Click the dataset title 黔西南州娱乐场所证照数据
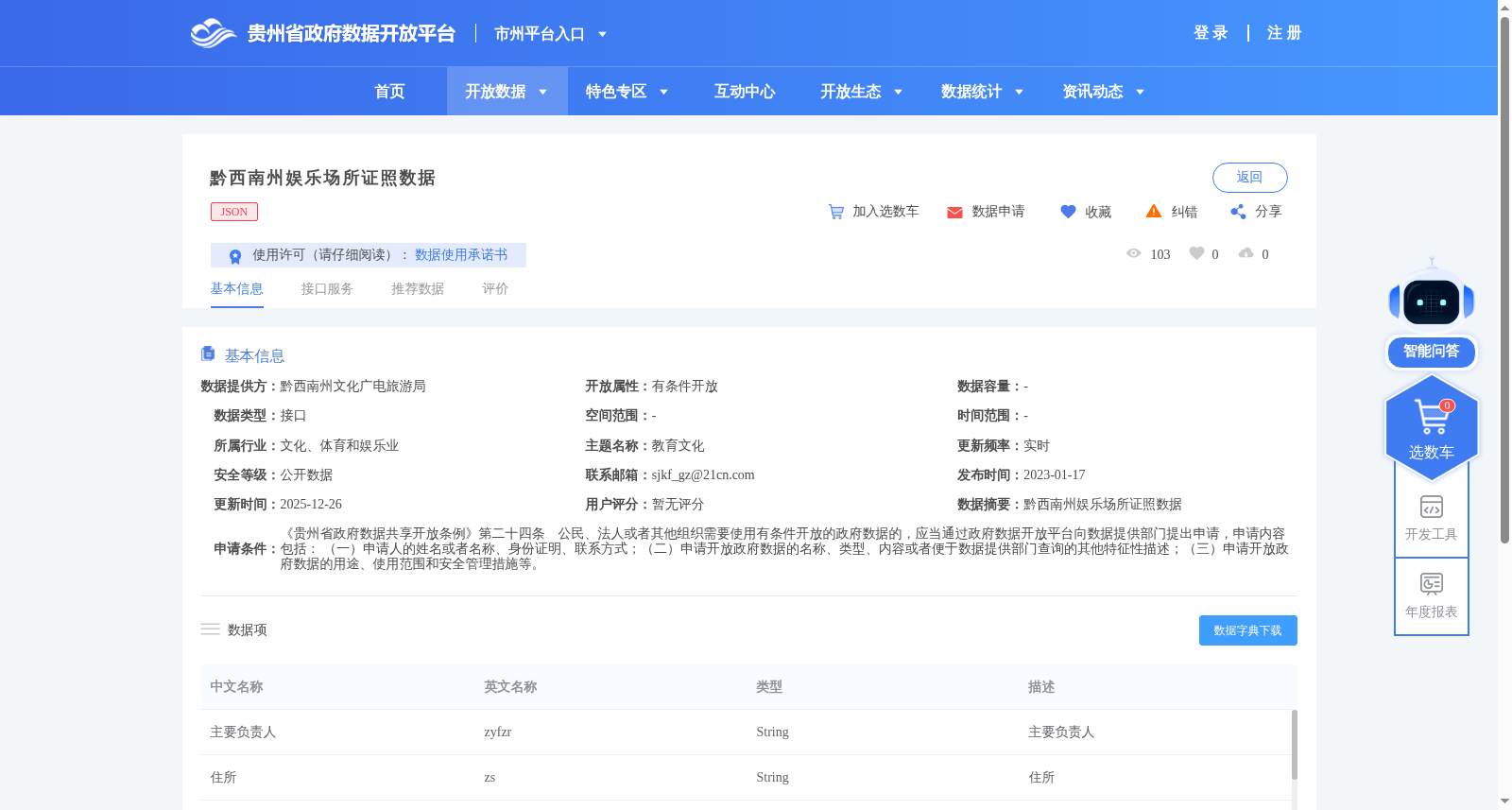The width and height of the screenshot is (1512, 810). pos(322,178)
